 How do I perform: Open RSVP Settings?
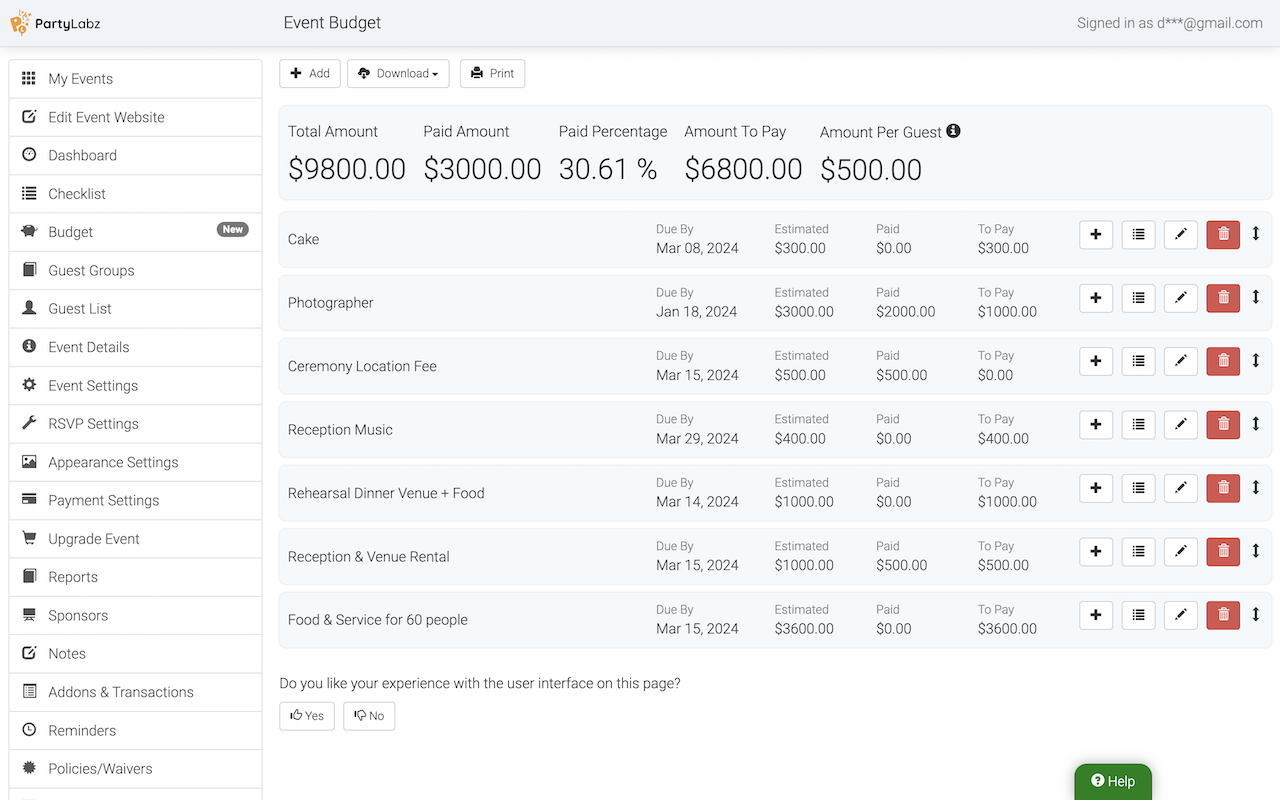(135, 424)
